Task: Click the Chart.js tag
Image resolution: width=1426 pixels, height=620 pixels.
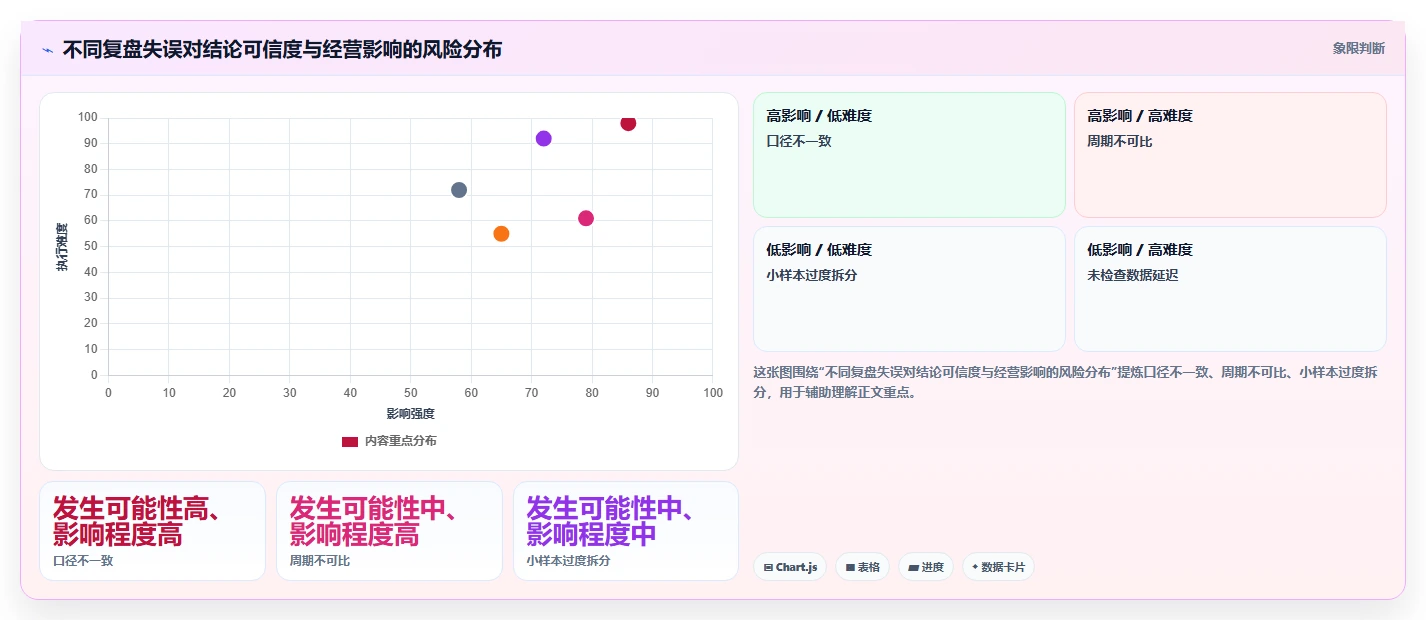Action: pyautogui.click(x=790, y=567)
